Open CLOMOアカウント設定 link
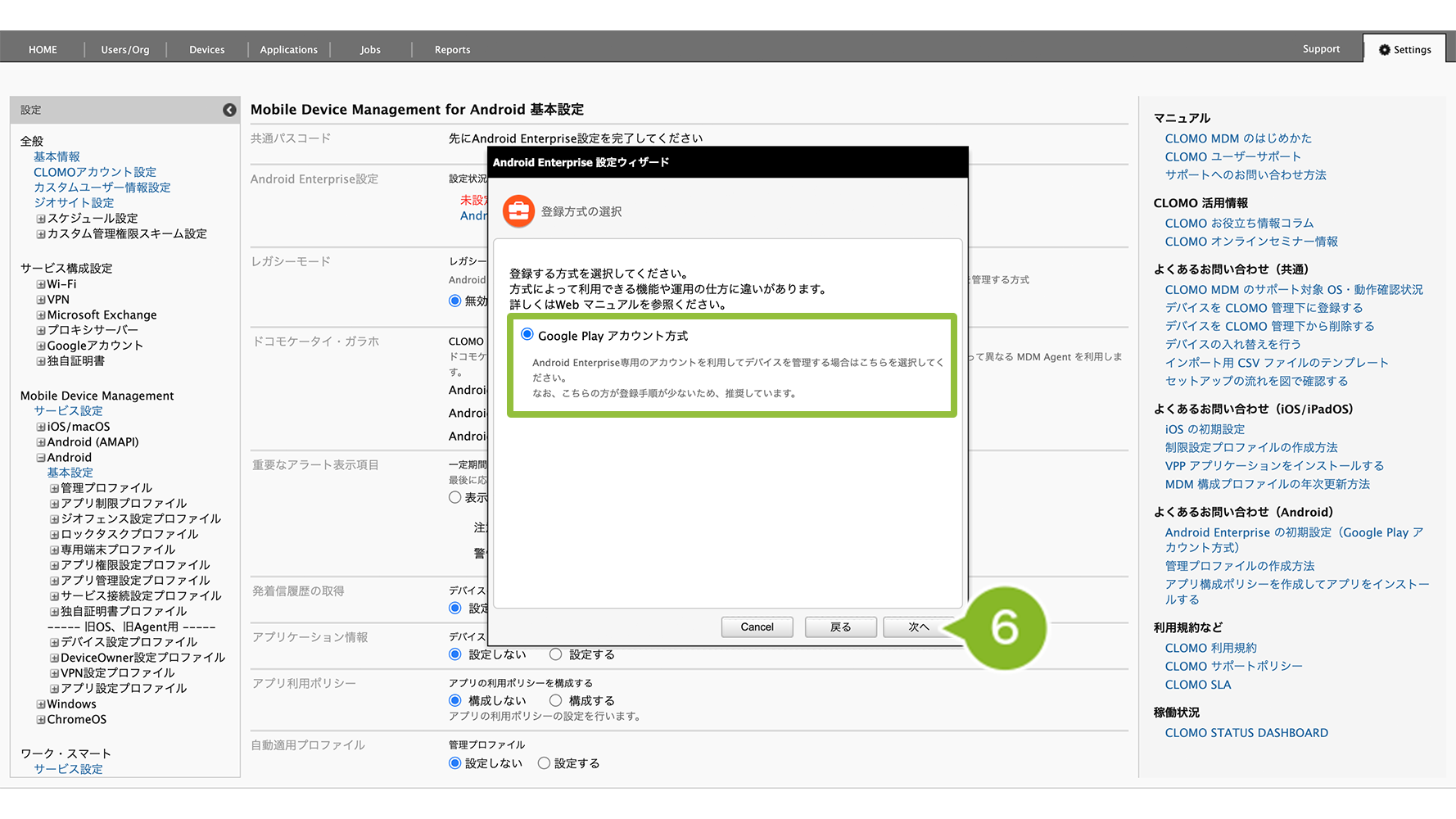Screen dimensions: 1456x819 tap(95, 172)
